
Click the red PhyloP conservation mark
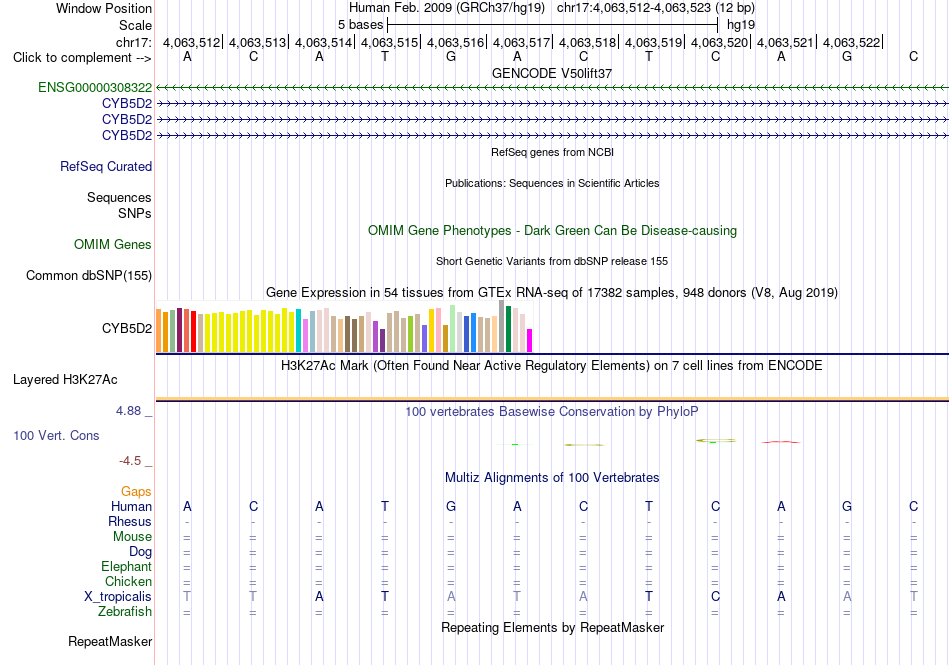click(781, 442)
